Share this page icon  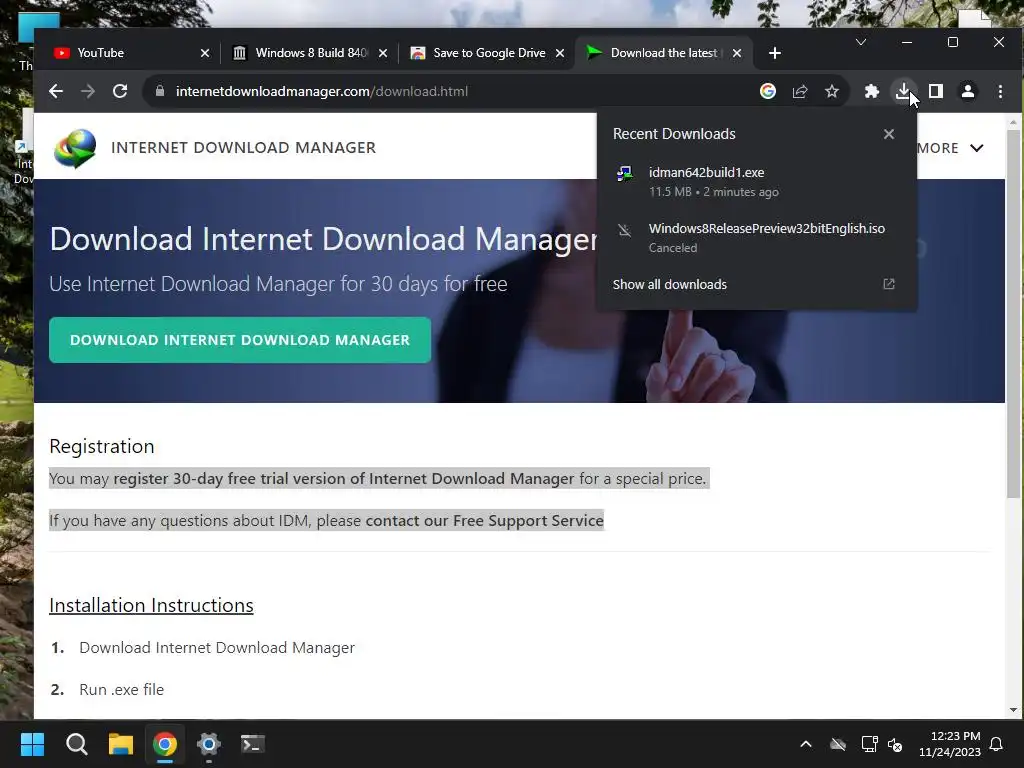click(x=800, y=91)
